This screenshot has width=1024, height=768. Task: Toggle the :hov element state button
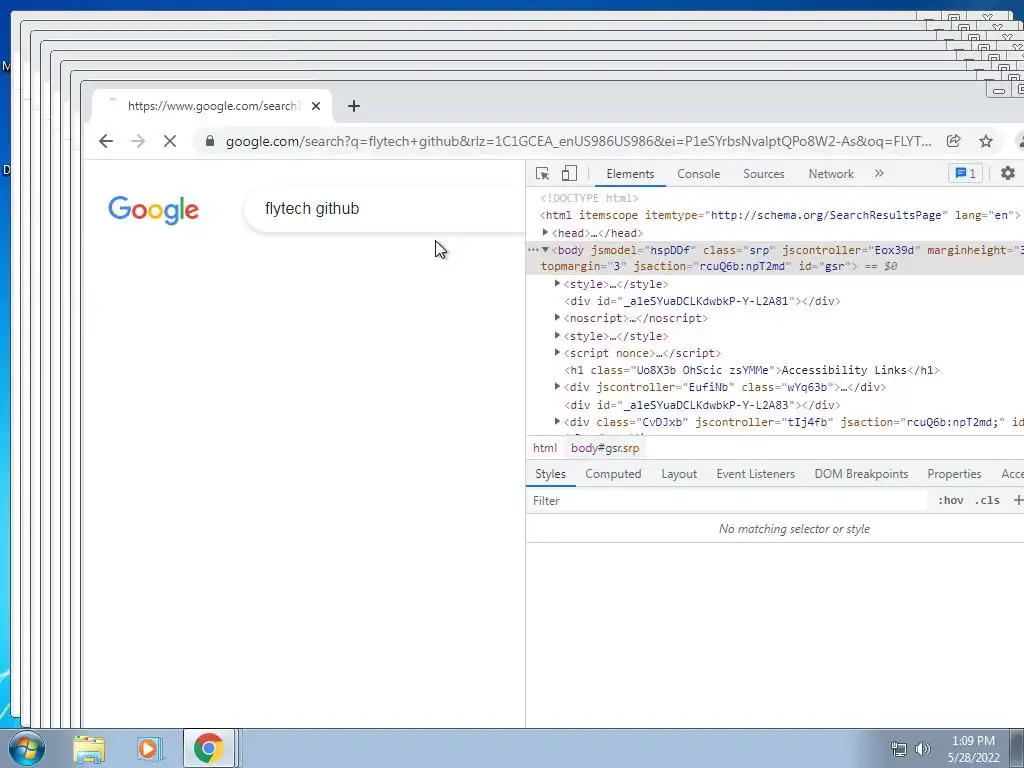pos(950,501)
